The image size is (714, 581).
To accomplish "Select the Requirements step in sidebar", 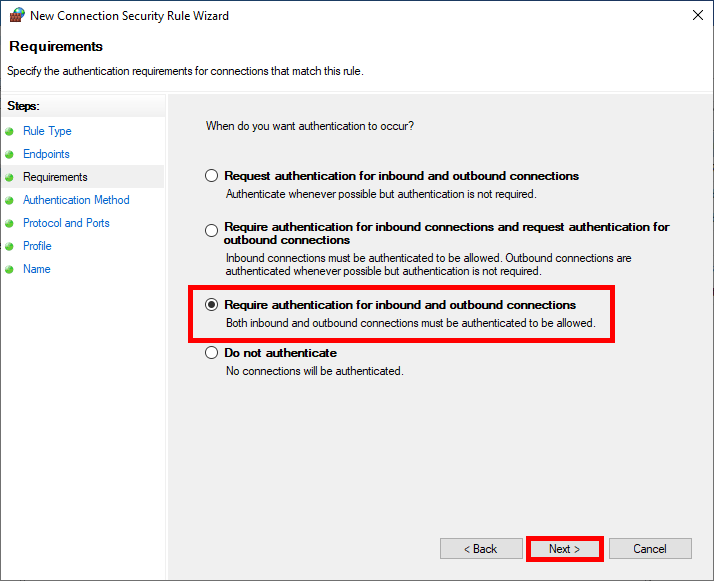I will click(x=55, y=177).
